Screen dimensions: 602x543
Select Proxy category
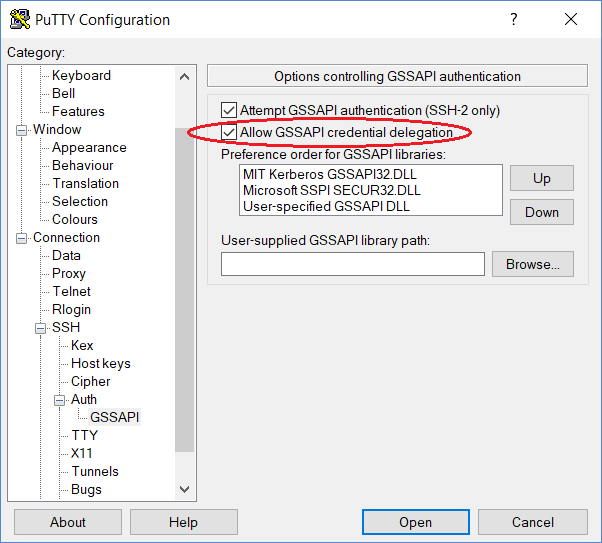coord(69,273)
